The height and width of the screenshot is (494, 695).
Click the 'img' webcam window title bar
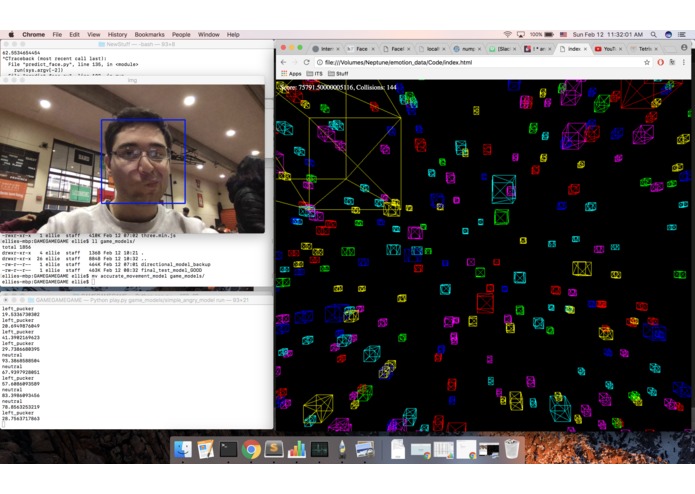(132, 80)
